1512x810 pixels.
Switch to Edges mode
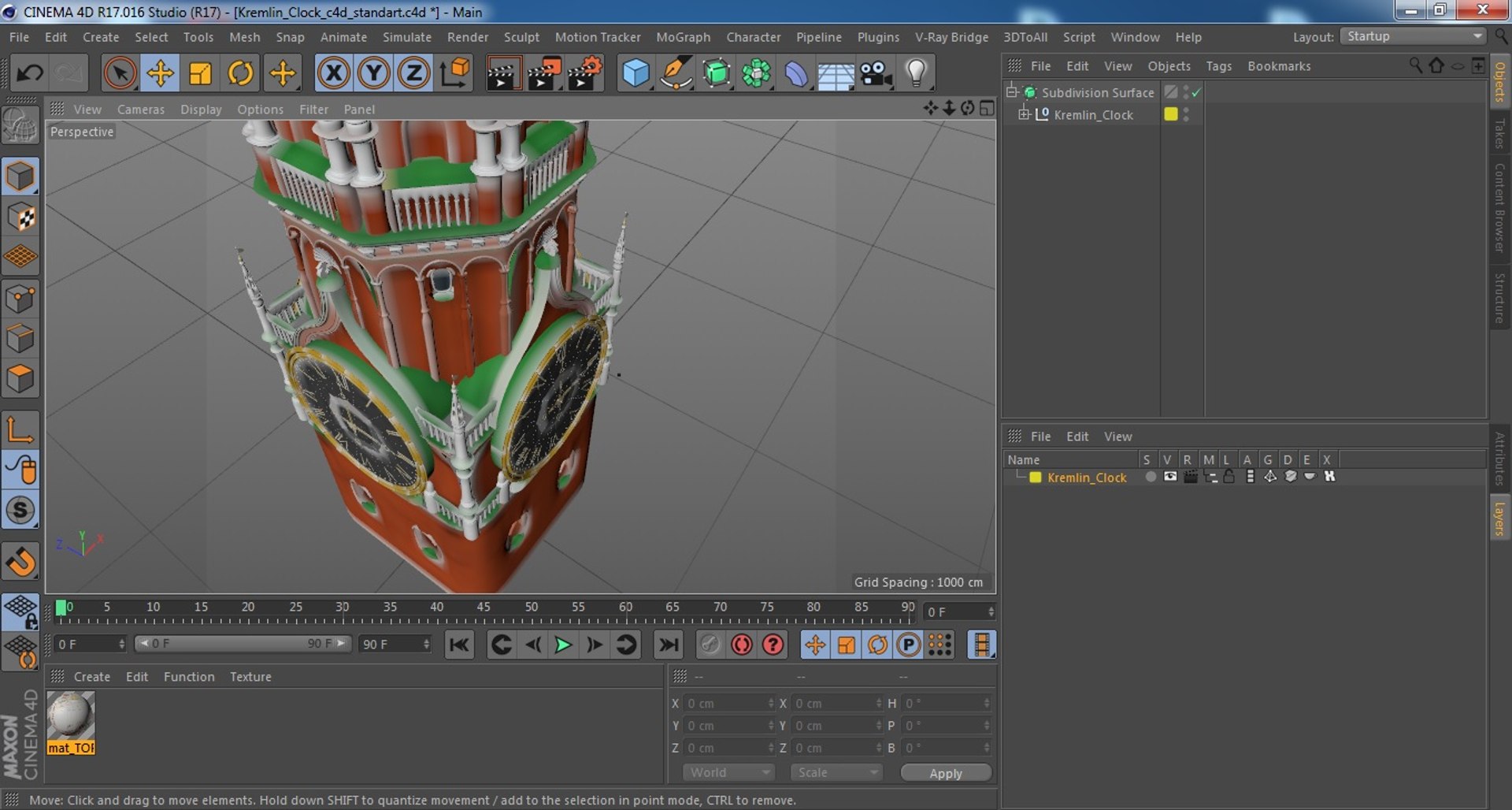[20, 339]
